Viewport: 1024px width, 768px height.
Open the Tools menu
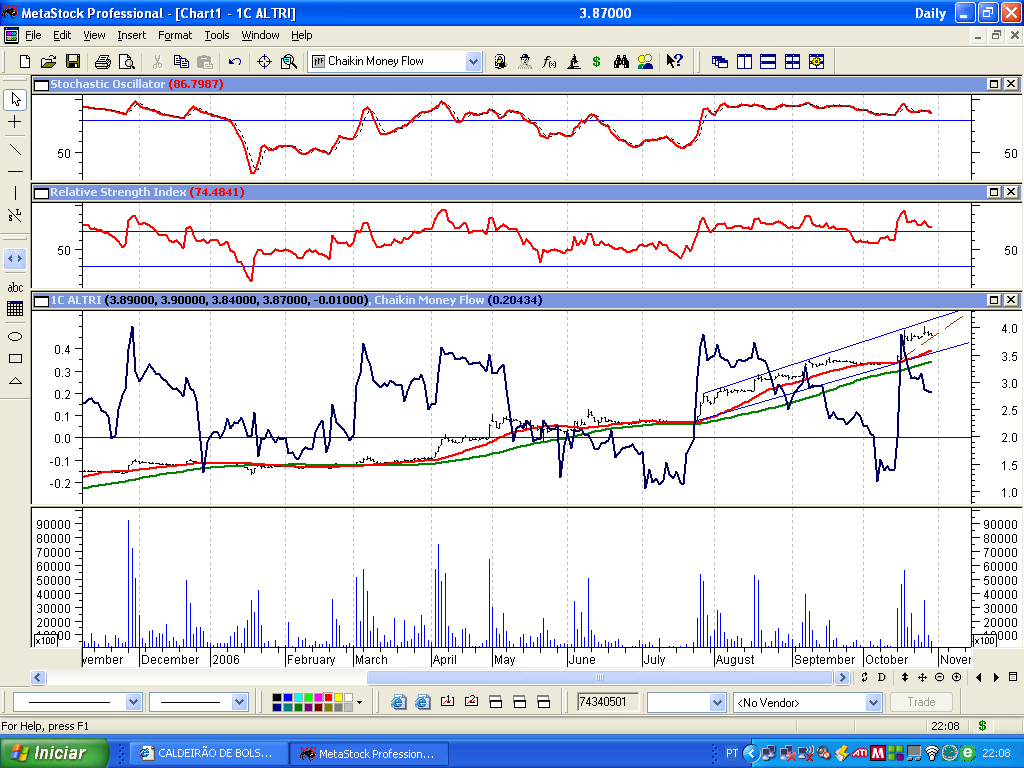217,35
